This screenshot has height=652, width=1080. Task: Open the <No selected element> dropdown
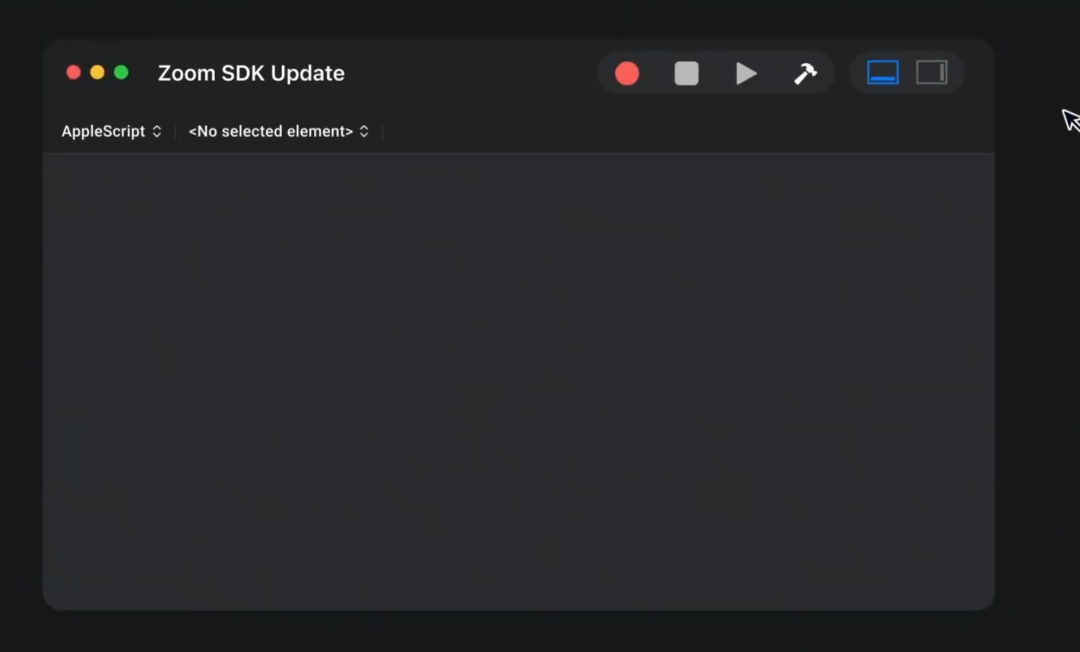[x=278, y=131]
